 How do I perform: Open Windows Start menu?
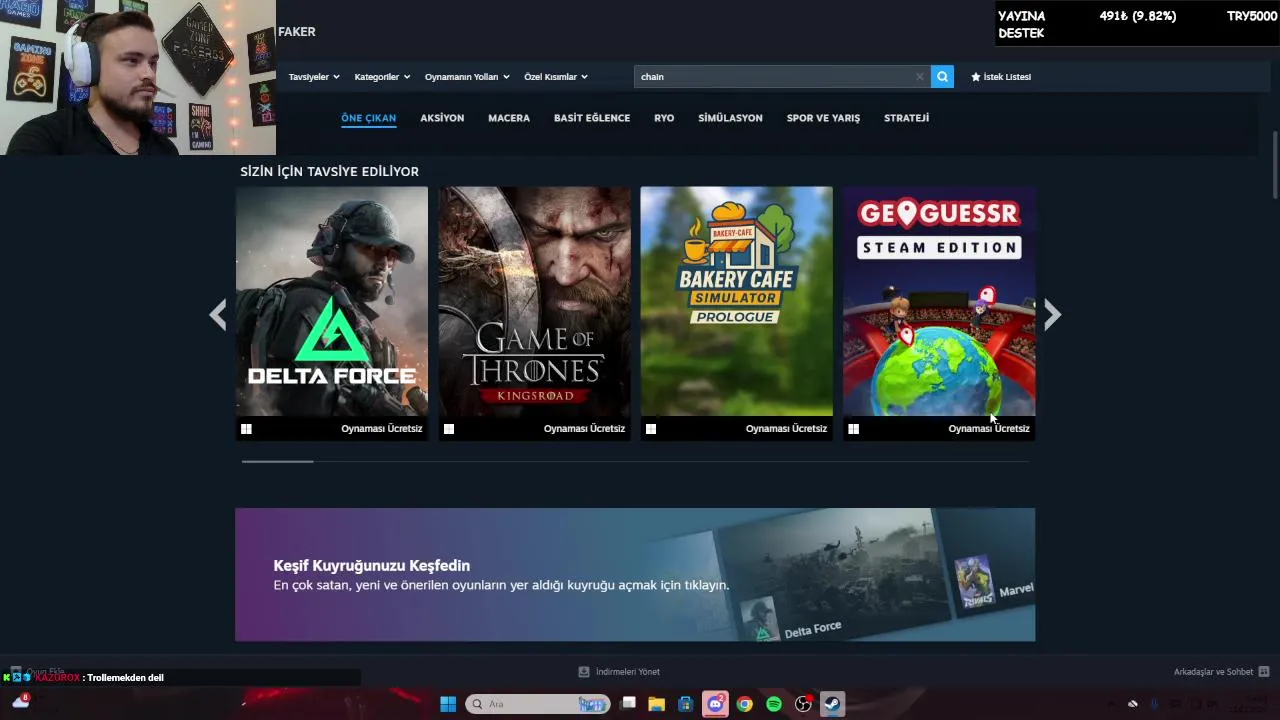point(448,704)
